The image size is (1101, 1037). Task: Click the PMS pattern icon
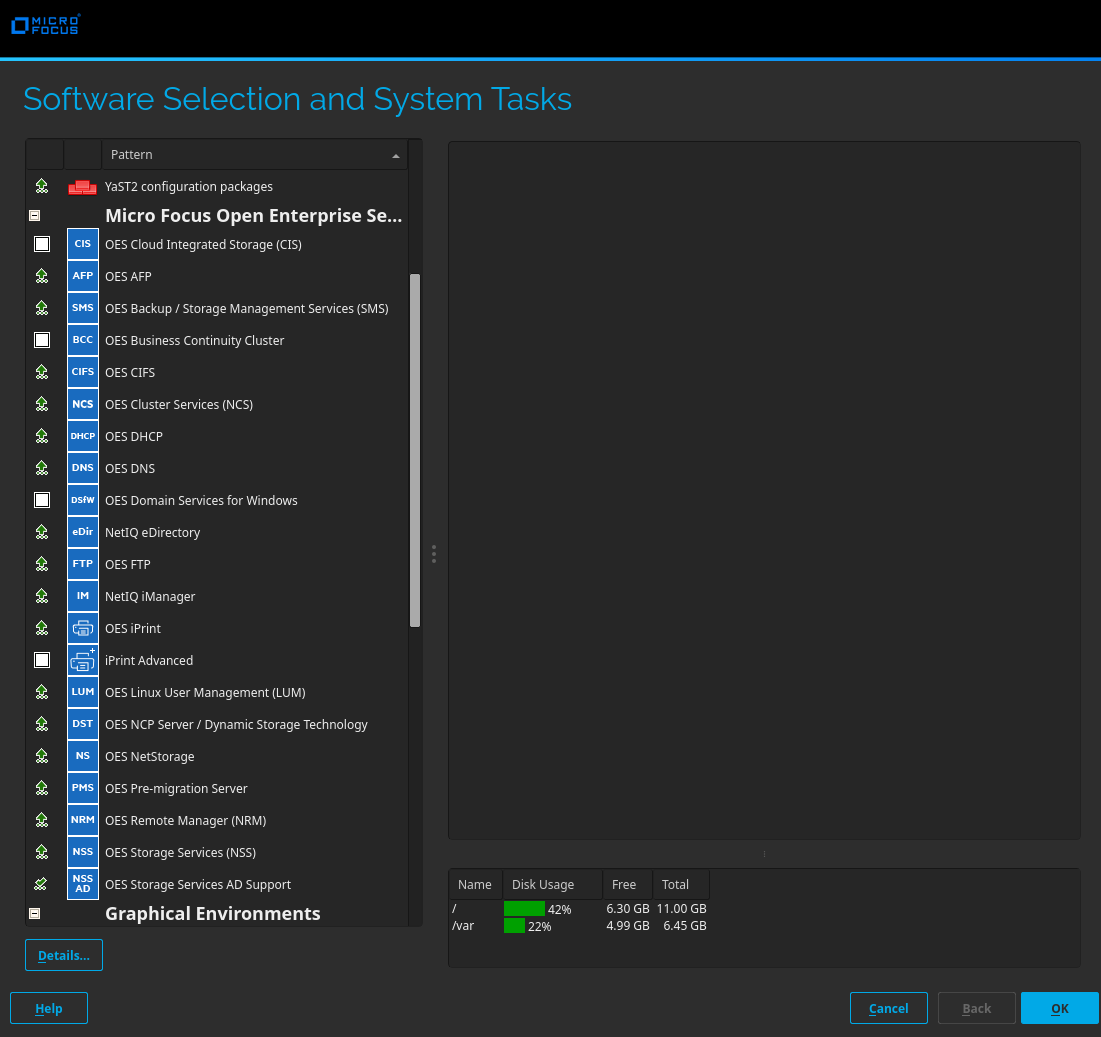pos(83,788)
